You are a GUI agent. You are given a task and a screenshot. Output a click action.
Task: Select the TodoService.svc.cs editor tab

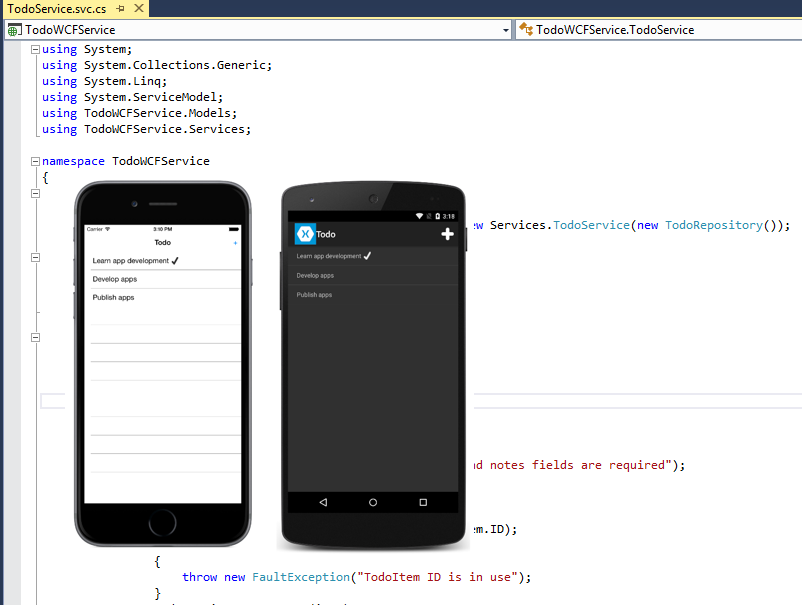tap(55, 8)
